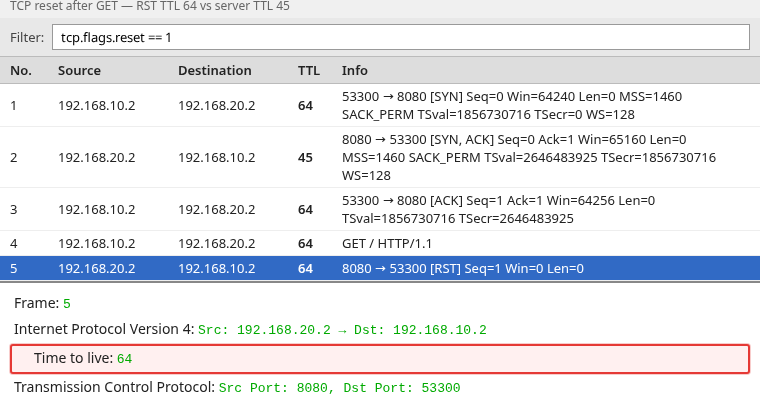The height and width of the screenshot is (408, 760).
Task: Select packet 3 ACK Seq=1 Ack=1 row
Action: coord(380,209)
